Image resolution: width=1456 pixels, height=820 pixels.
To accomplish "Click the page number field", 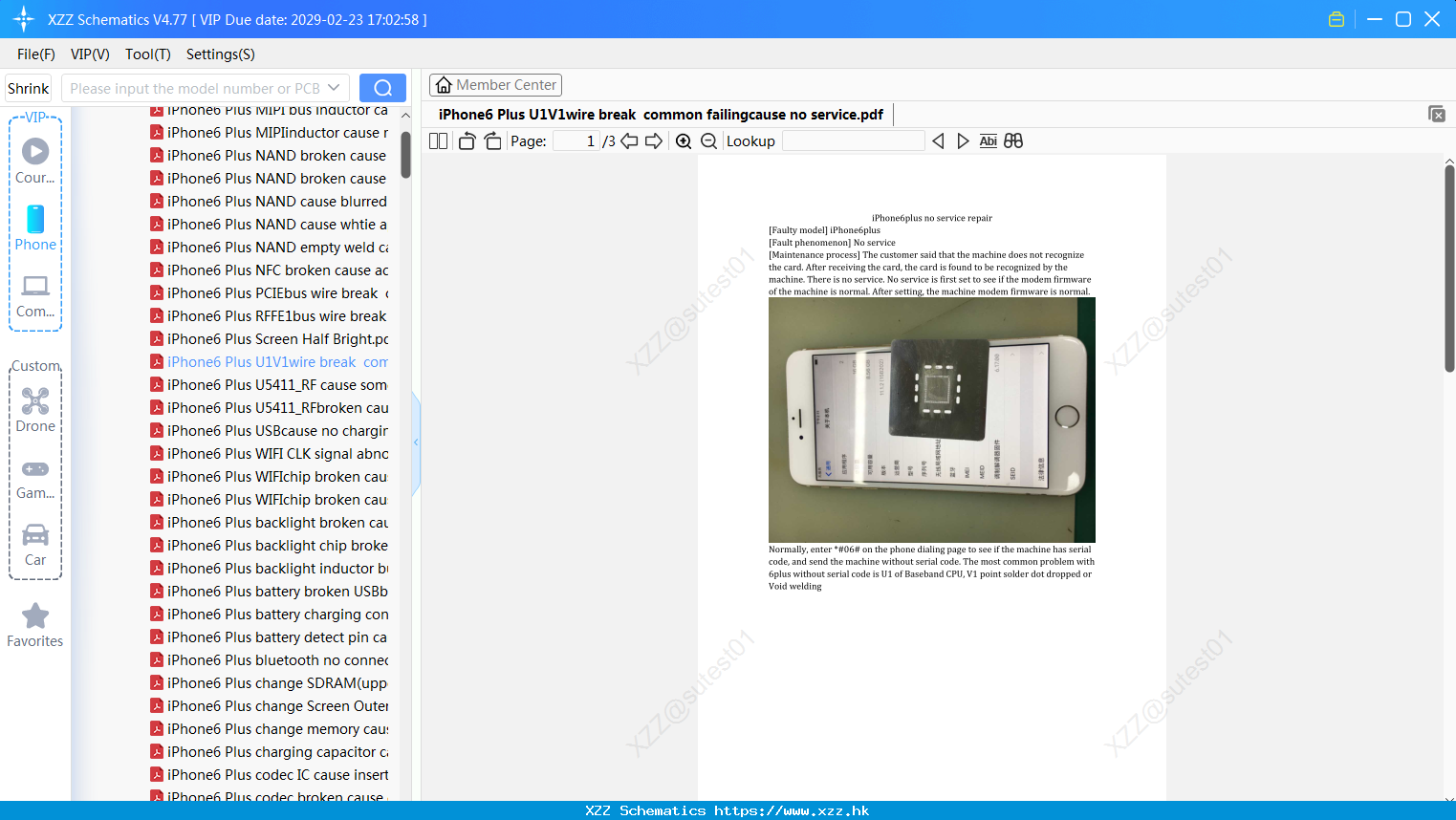I will 576,141.
